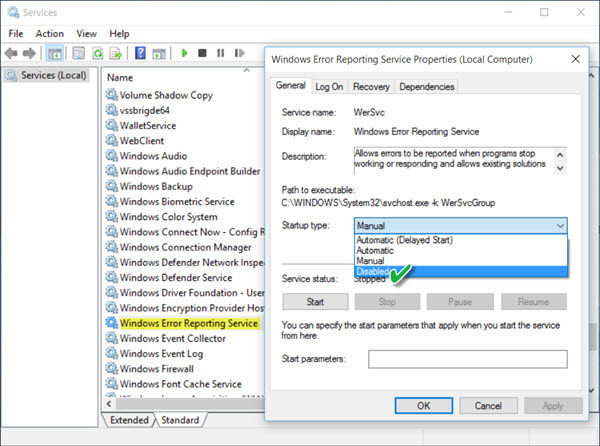Click the Properties toolbar icon

pyautogui.click(x=78, y=53)
